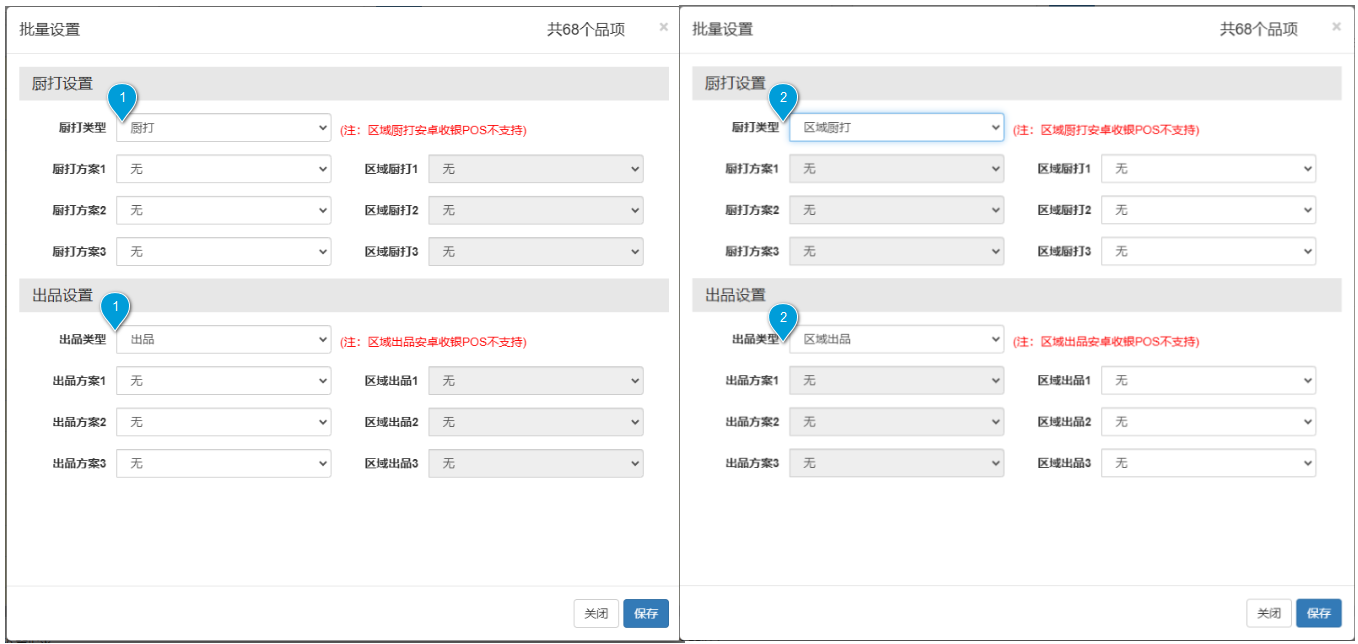This screenshot has height=644, width=1358.
Task: Click disabled 出品方案3 dropdown in right dialog
Action: (x=897, y=463)
